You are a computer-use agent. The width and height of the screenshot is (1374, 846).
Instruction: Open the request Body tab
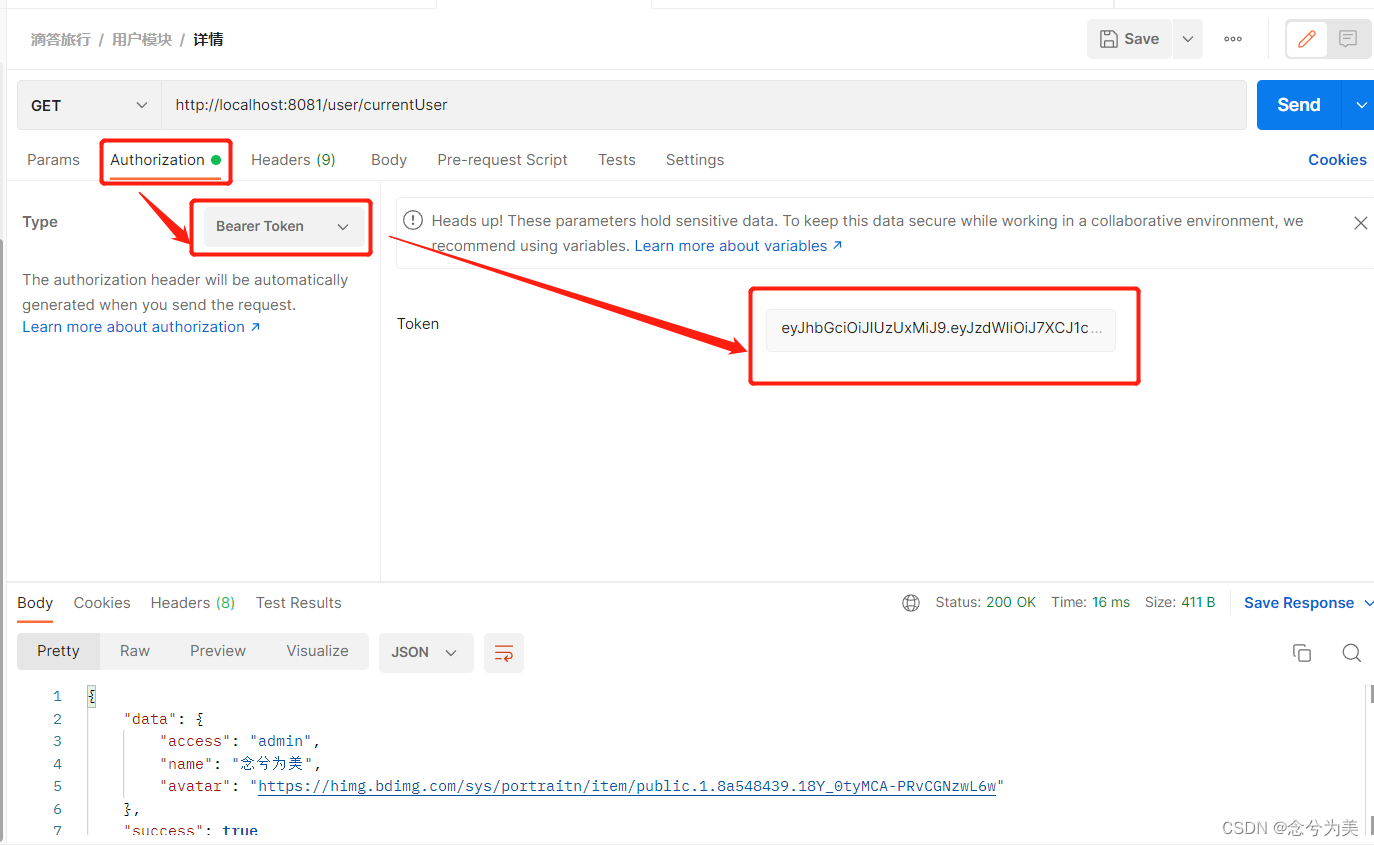click(389, 160)
